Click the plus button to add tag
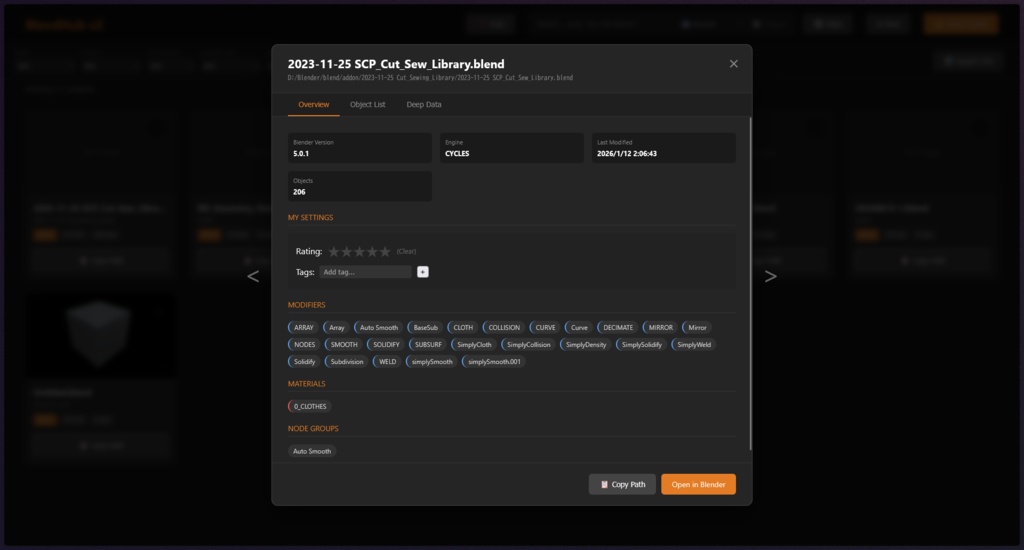The height and width of the screenshot is (550, 1024). [423, 272]
